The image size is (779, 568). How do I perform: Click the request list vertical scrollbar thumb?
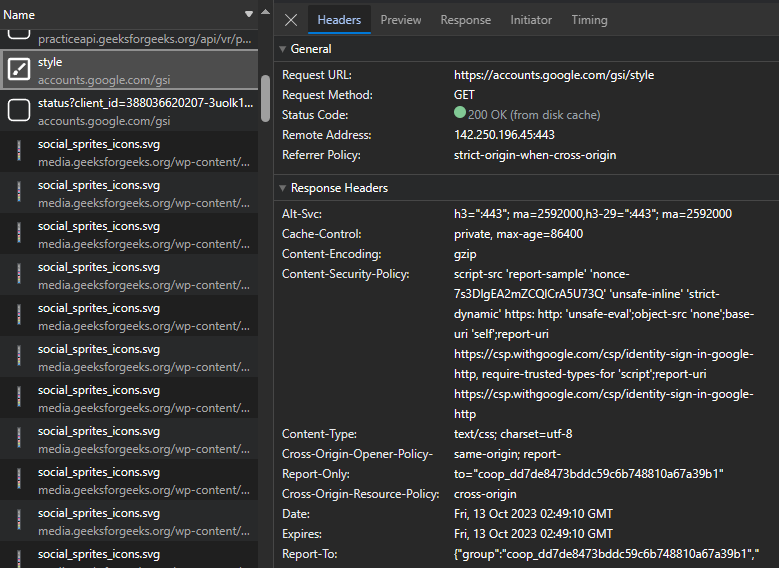coord(265,98)
